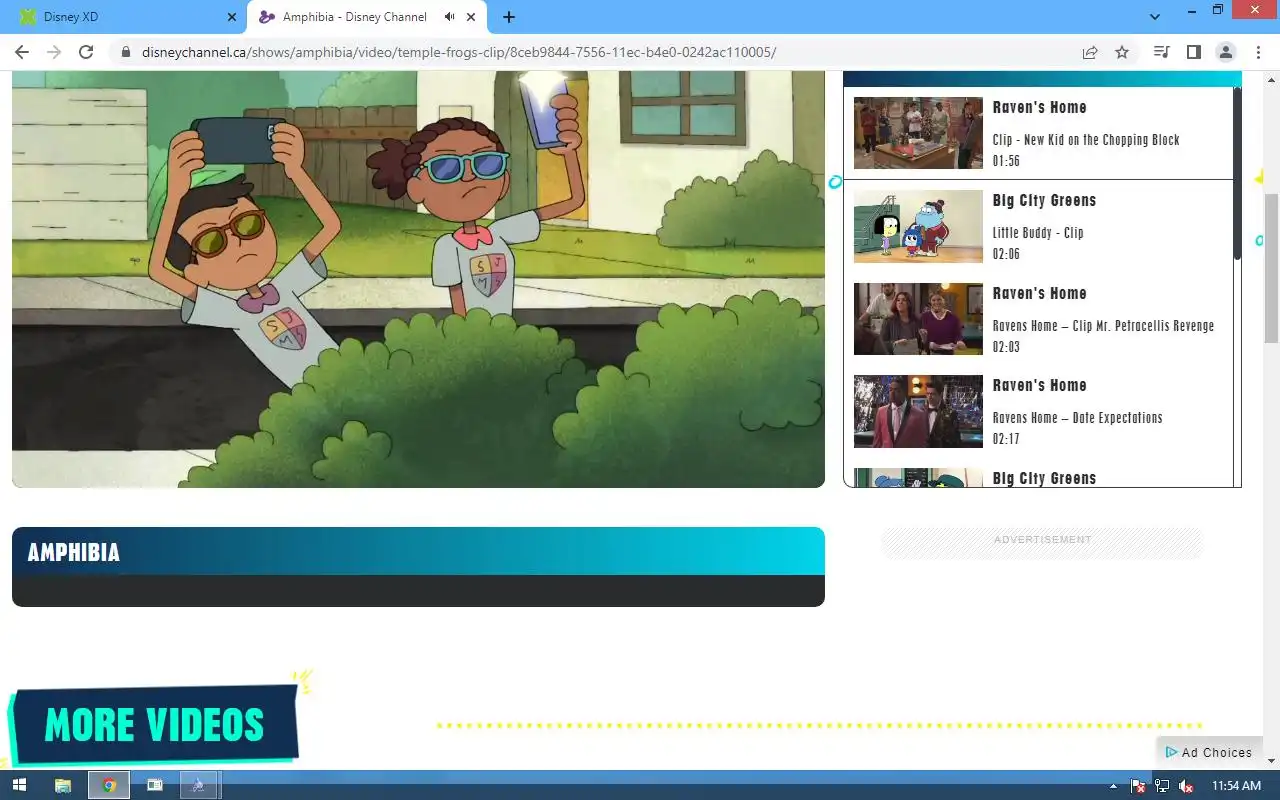Go back to the previous page
Screen dimensions: 1280x800
[x=22, y=52]
